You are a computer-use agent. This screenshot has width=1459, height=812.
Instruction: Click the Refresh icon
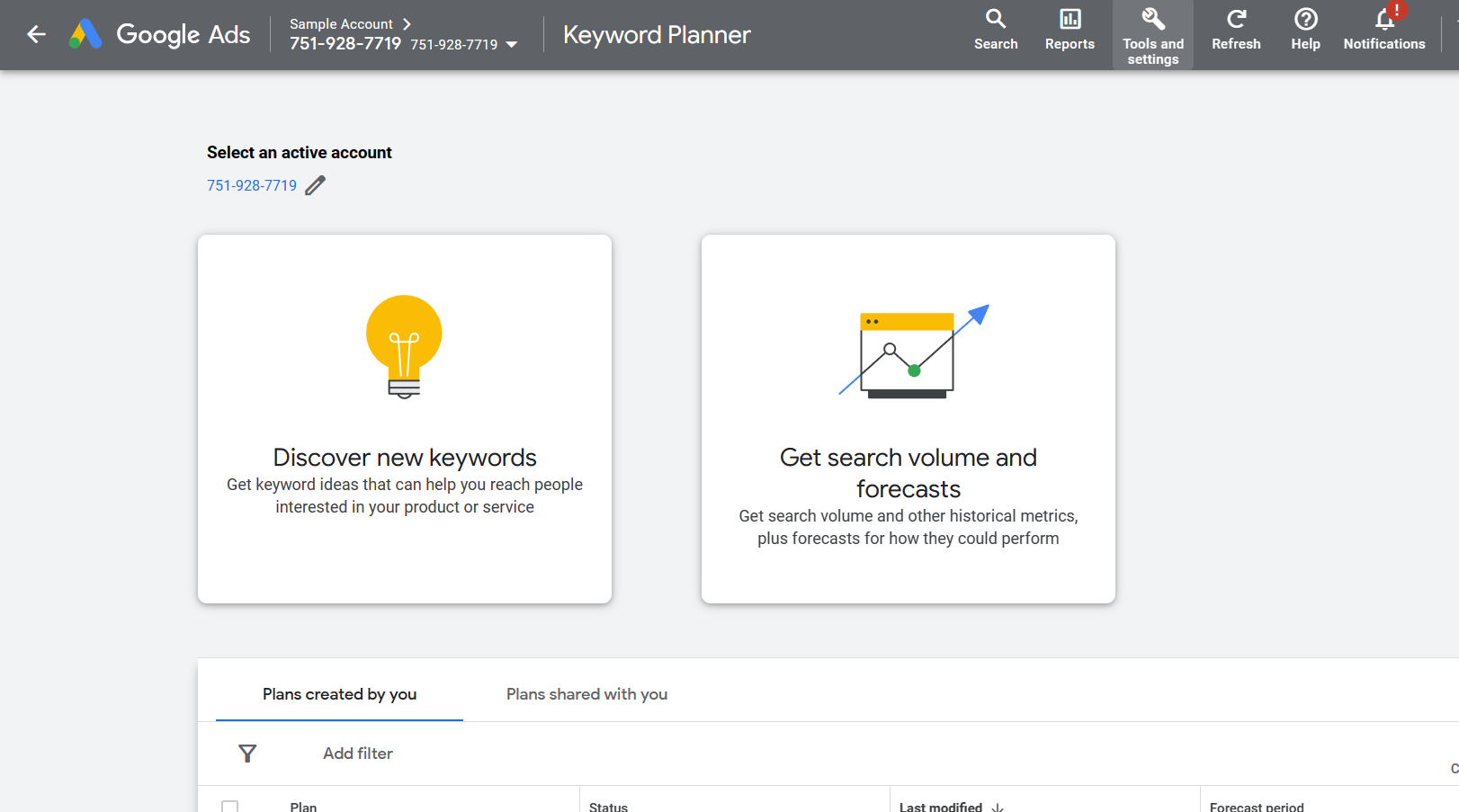coord(1236,19)
